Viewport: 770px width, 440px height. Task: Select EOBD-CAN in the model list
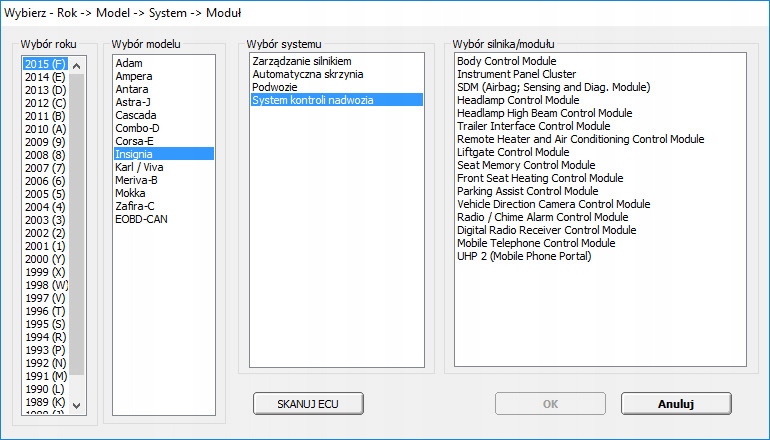pos(141,219)
